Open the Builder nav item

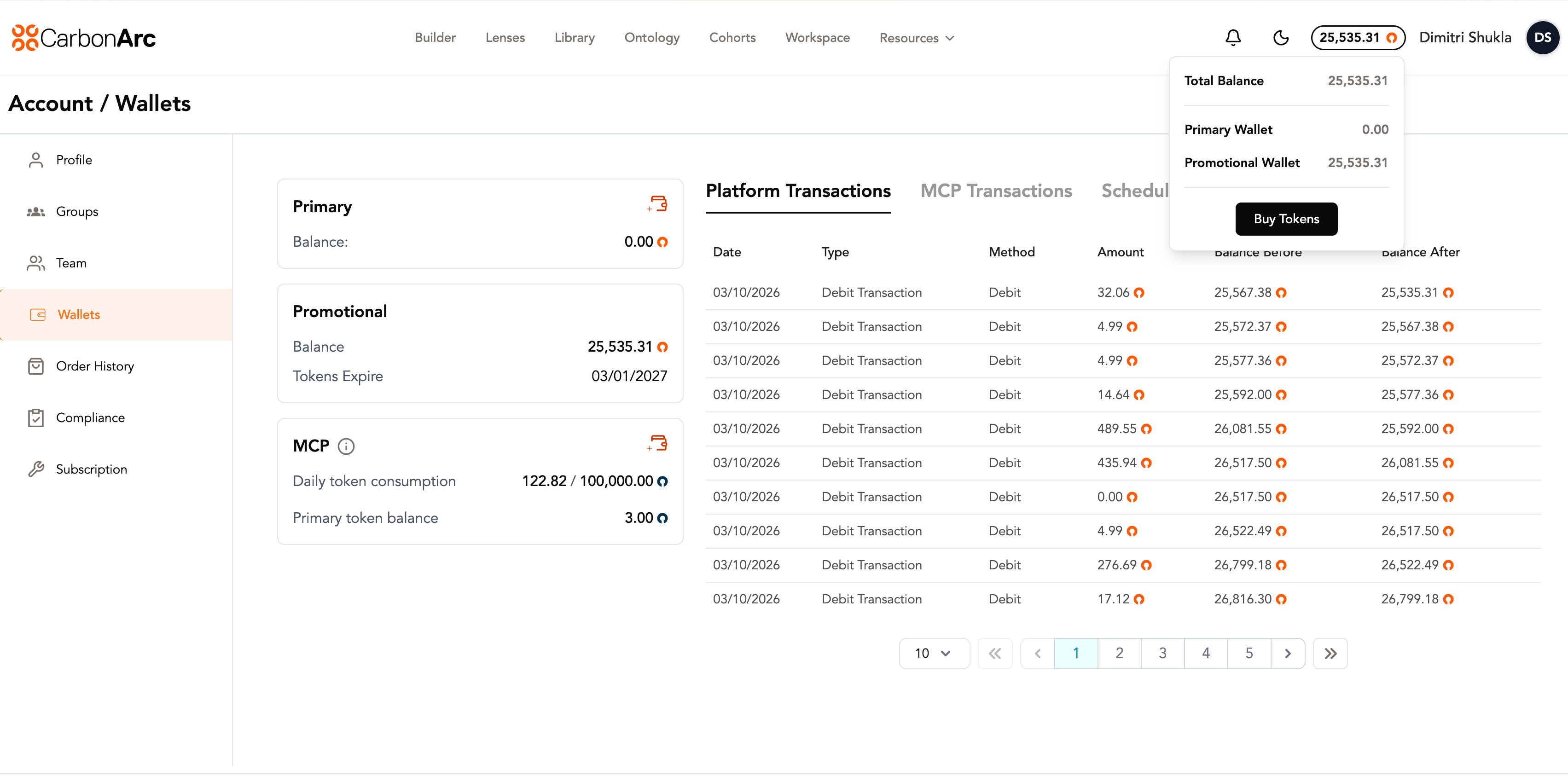click(435, 38)
